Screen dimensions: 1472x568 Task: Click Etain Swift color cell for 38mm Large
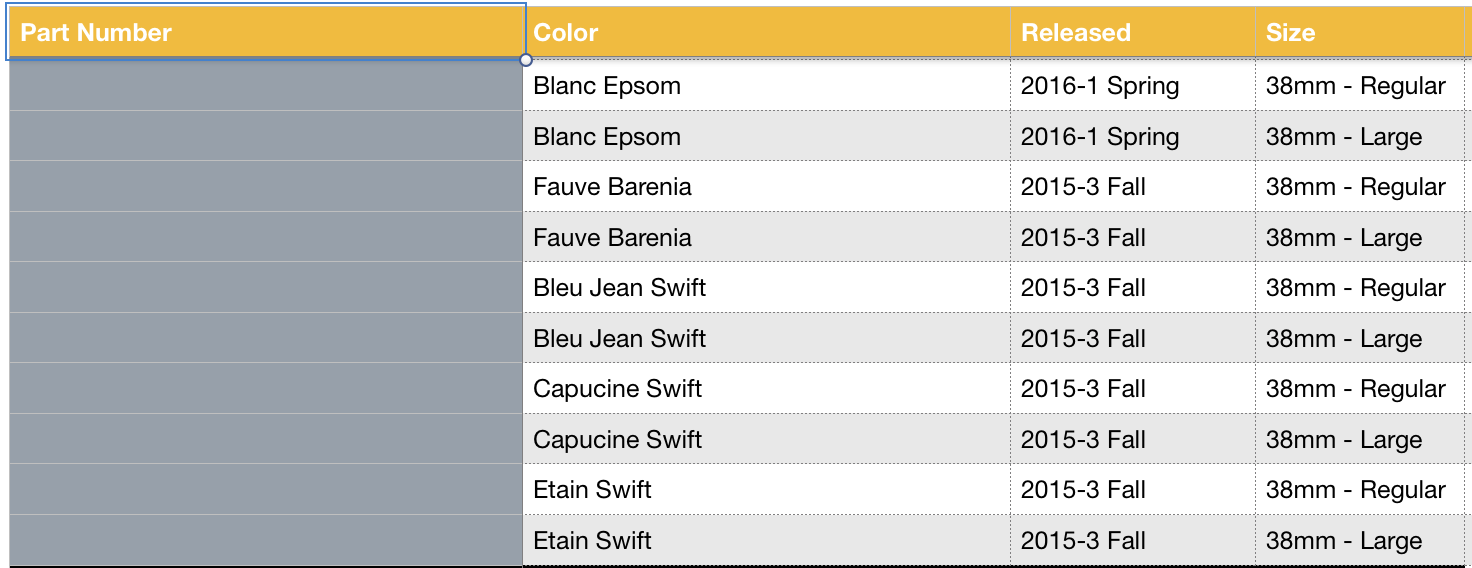766,541
